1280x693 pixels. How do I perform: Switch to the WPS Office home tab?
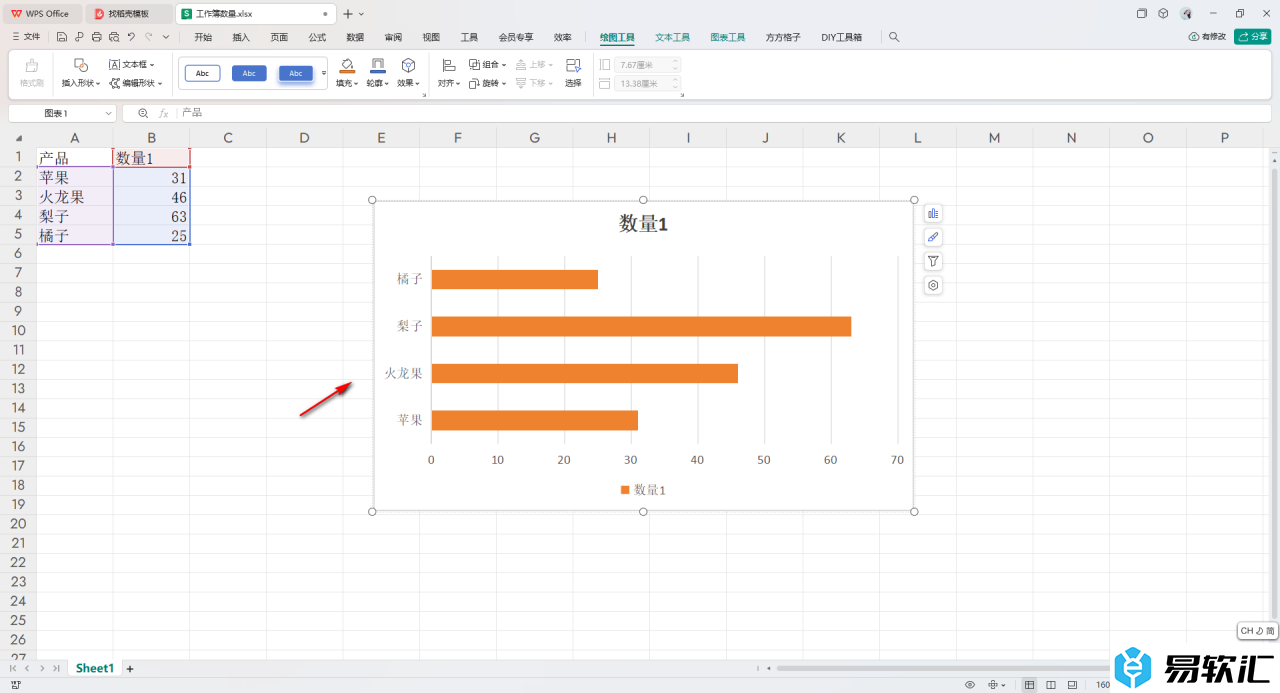(41, 14)
